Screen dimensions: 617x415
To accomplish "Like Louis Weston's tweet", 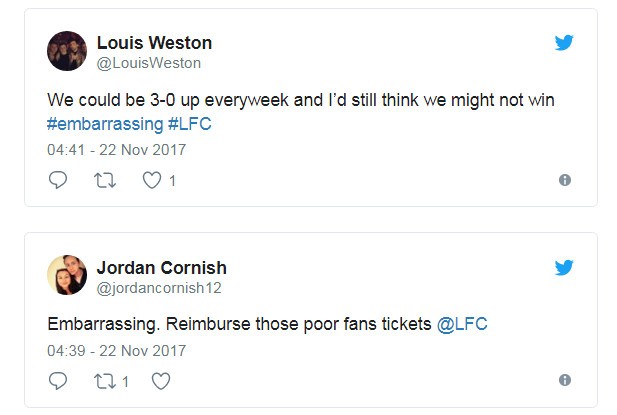I will (x=153, y=181).
